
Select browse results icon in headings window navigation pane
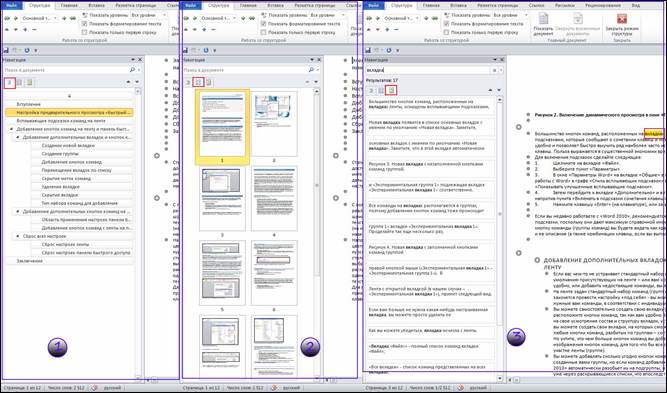point(29,83)
